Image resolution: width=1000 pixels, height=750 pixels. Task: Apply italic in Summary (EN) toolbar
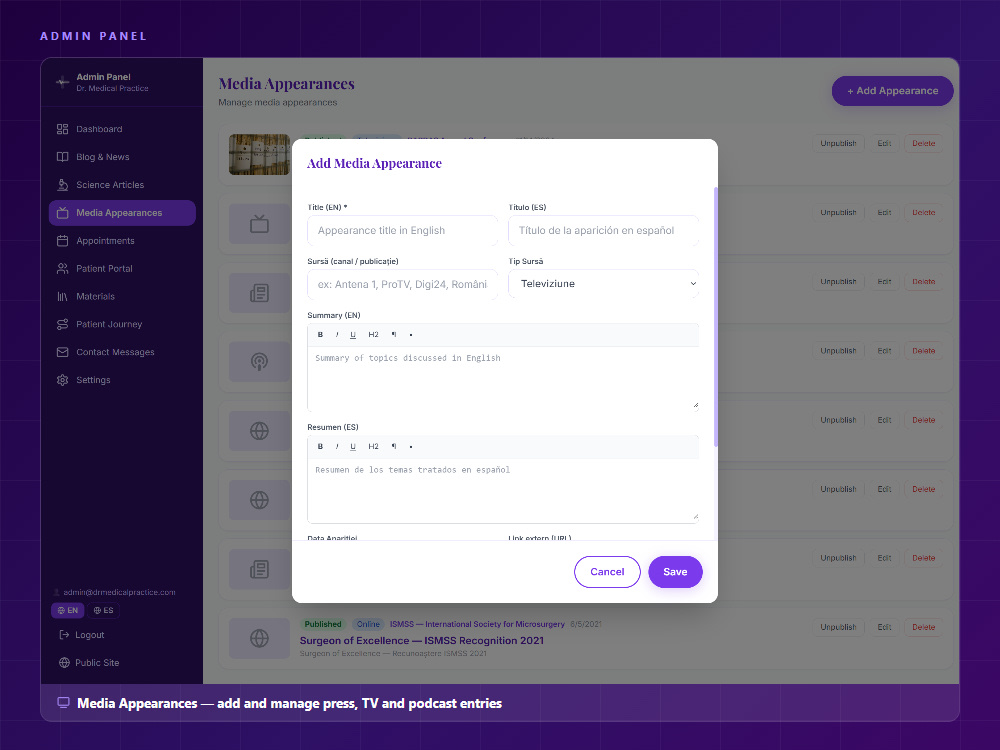(337, 335)
